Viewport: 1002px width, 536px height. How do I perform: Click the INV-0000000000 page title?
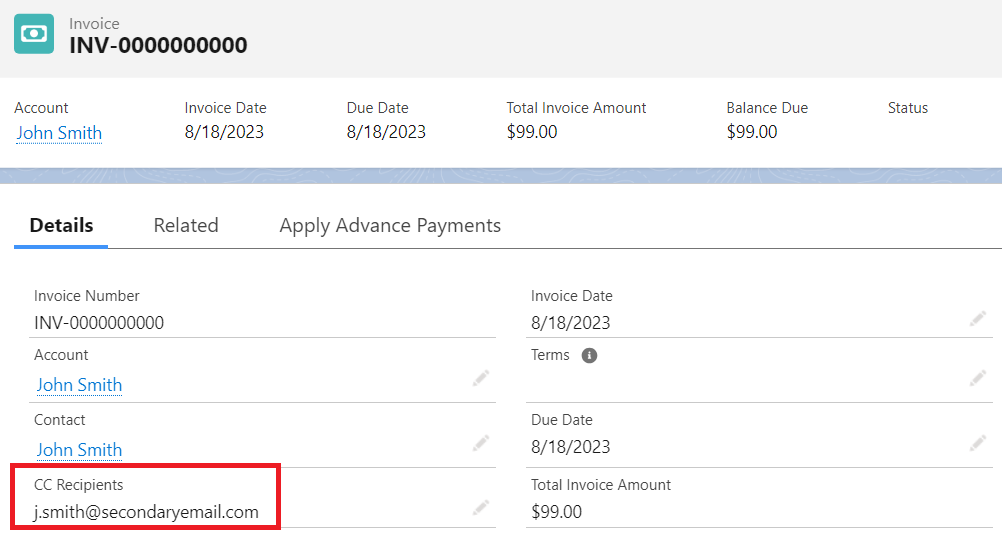158,45
